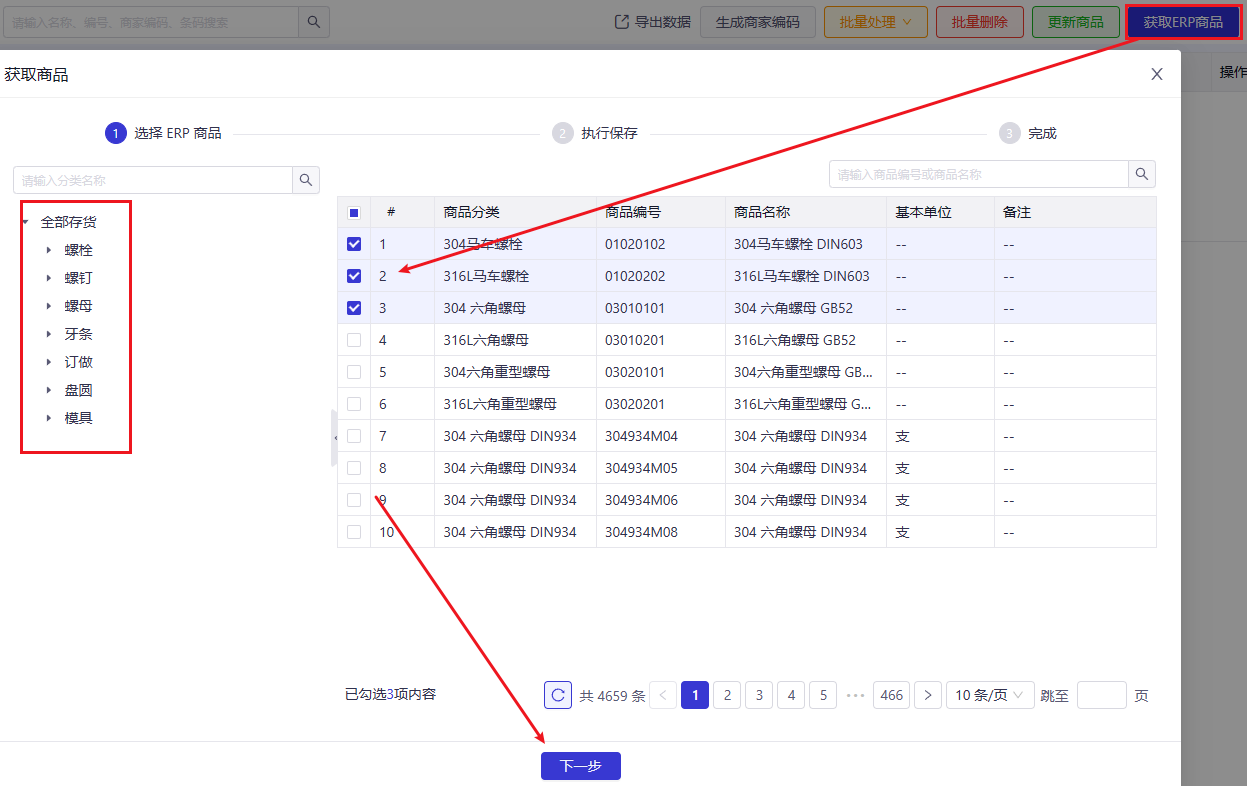This screenshot has width=1247, height=786.
Task: Click the 生成商家编码 button
Action: [x=758, y=22]
